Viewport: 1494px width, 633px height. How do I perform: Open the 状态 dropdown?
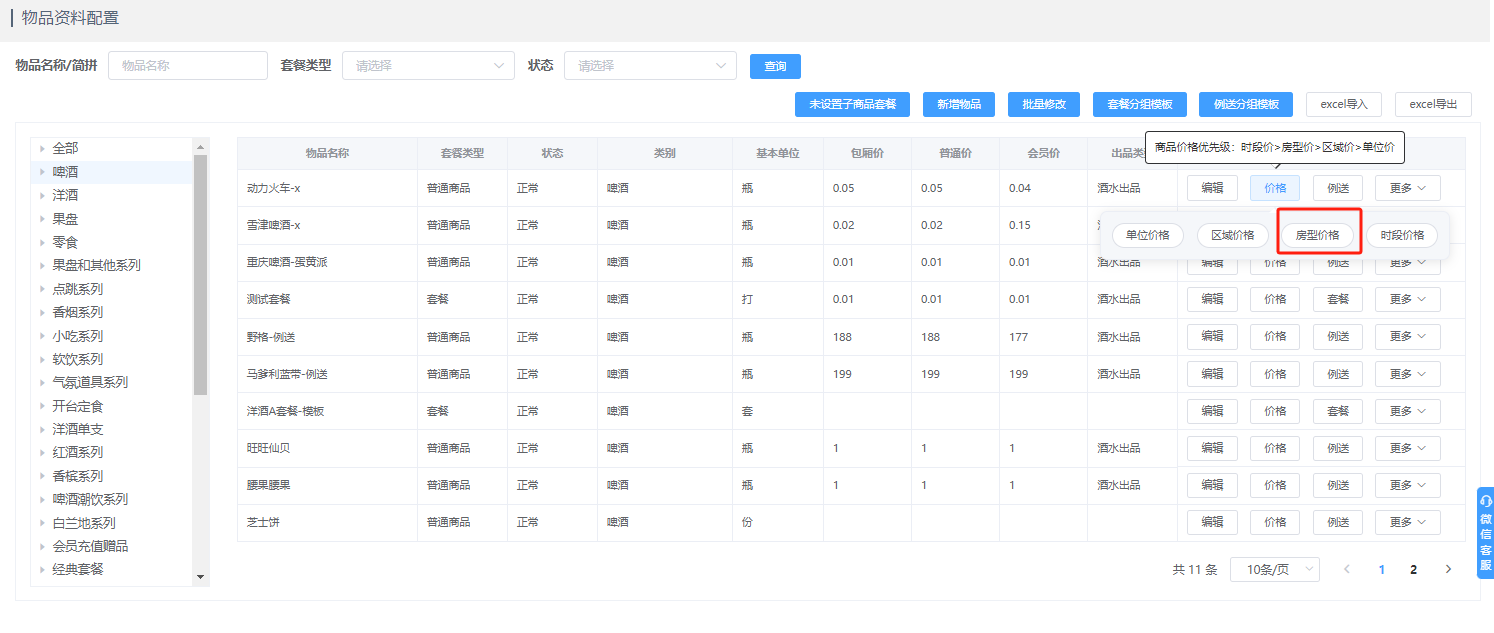click(650, 66)
